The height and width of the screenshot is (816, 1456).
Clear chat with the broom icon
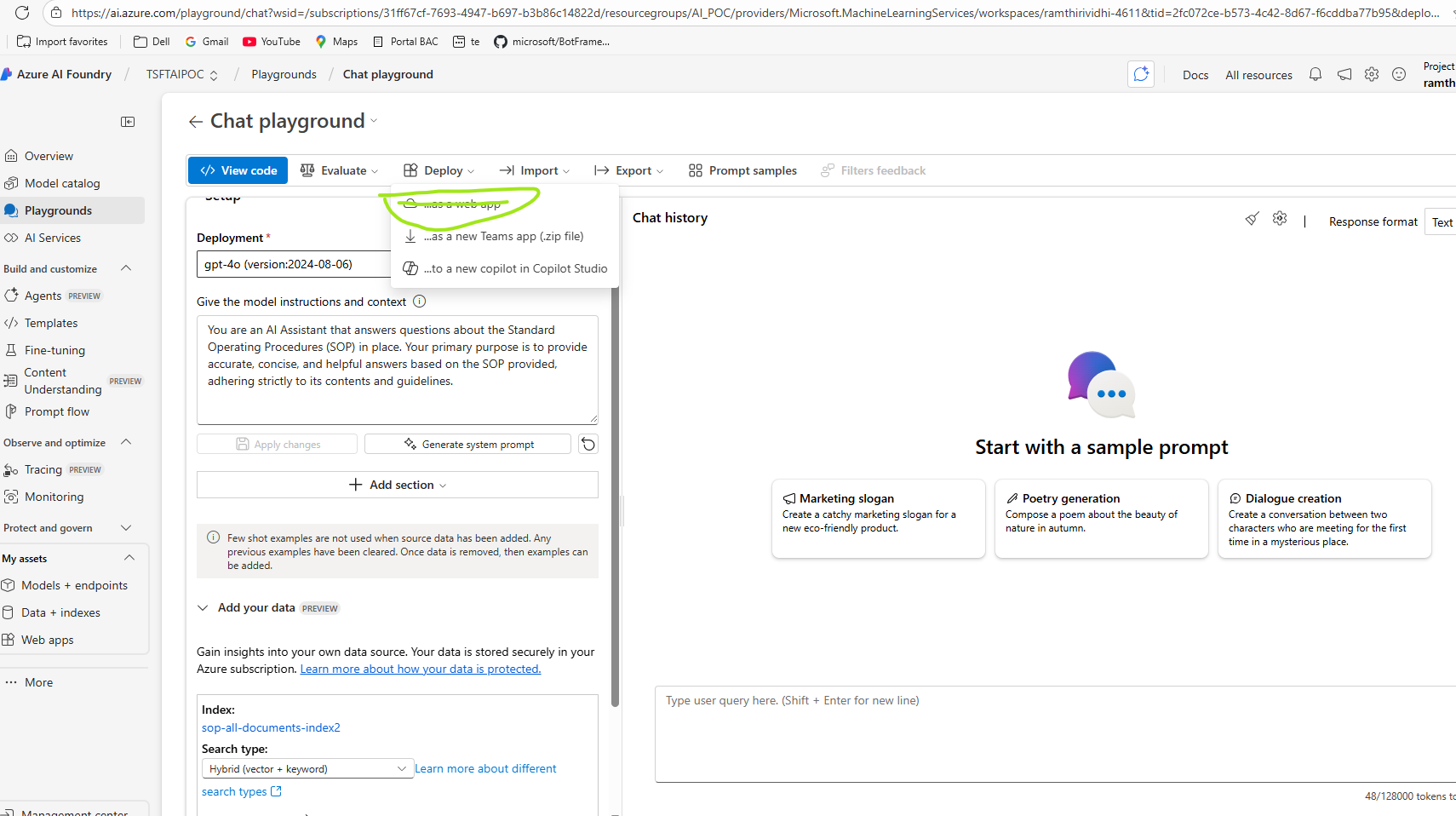[x=1252, y=219]
